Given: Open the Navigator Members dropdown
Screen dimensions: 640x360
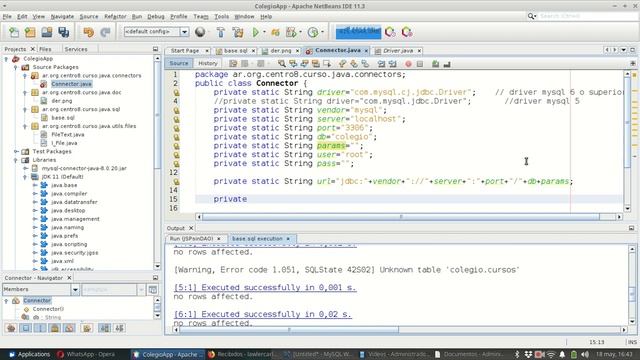Looking at the screenshot, I should 75,289.
